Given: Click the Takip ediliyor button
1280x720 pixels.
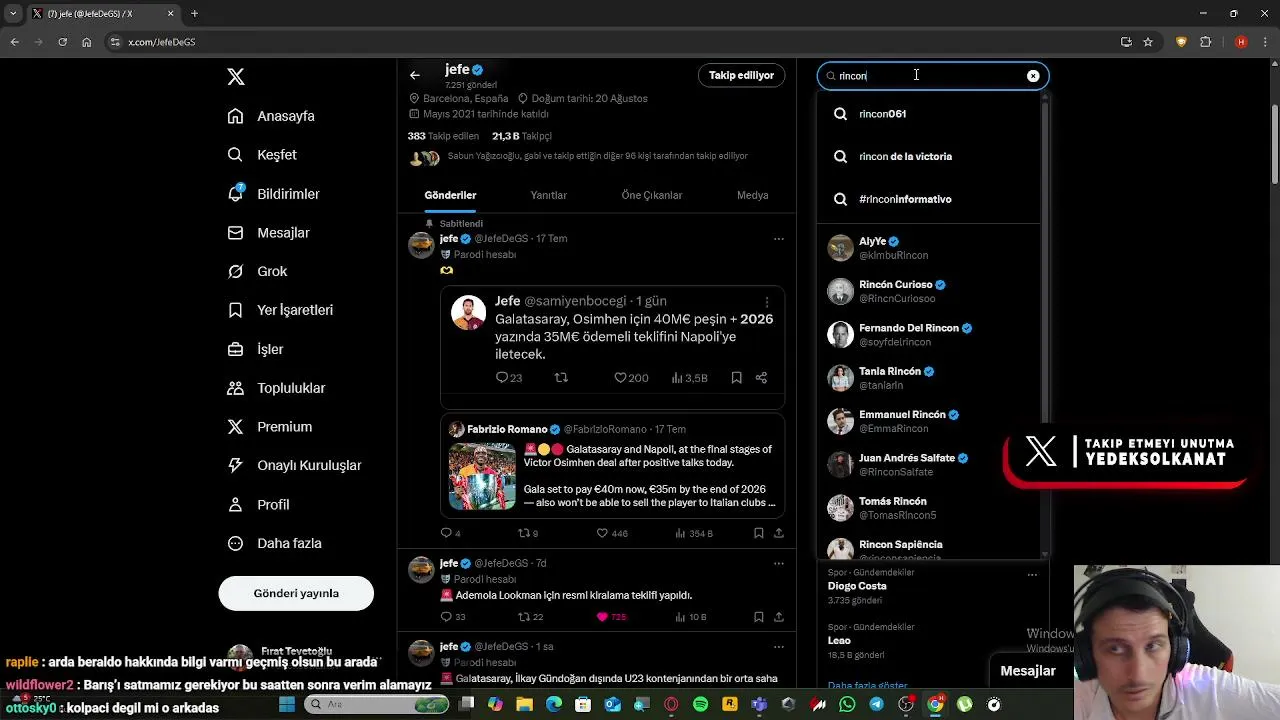Looking at the screenshot, I should pyautogui.click(x=741, y=75).
